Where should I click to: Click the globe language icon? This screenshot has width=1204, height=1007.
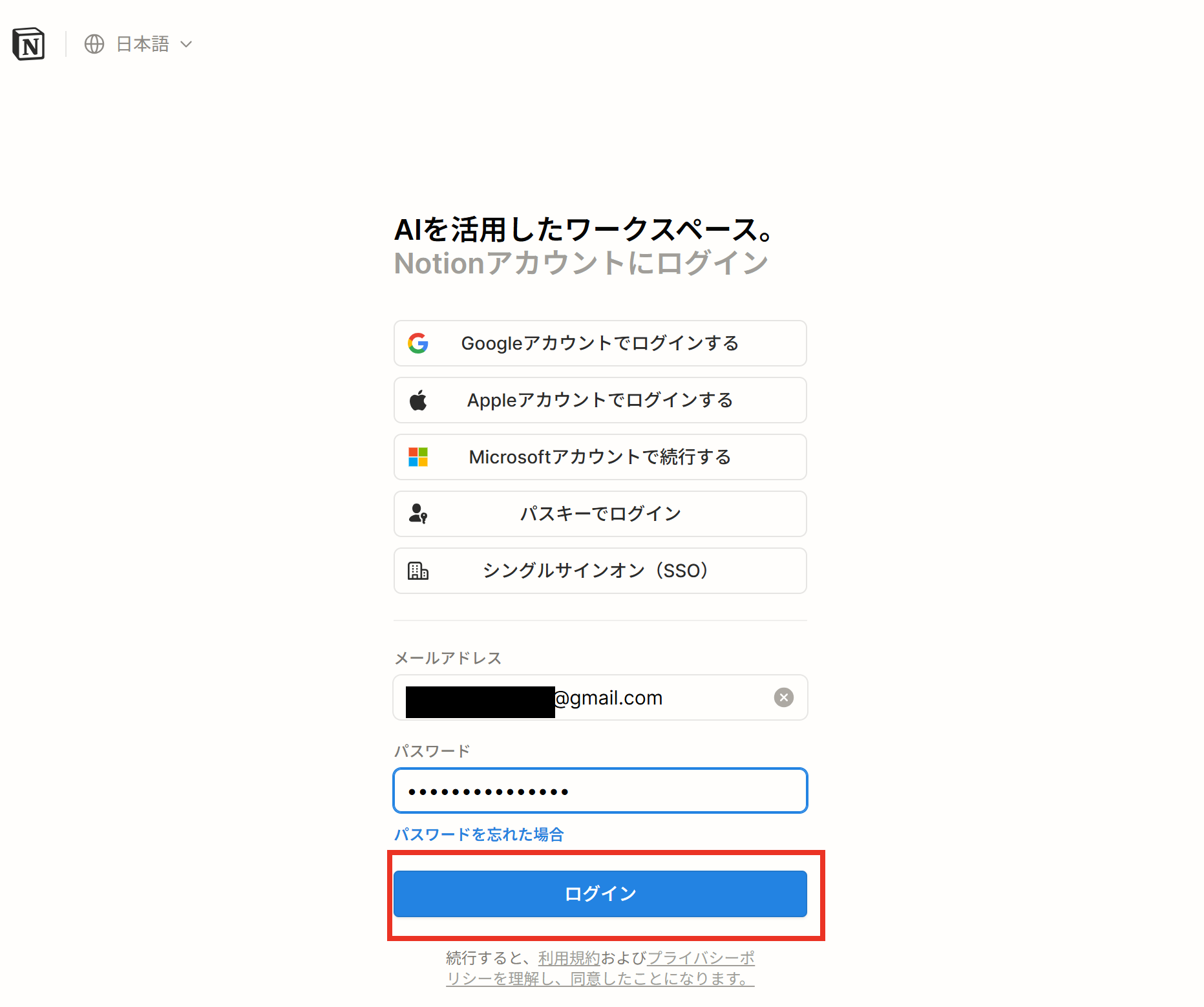tap(94, 44)
